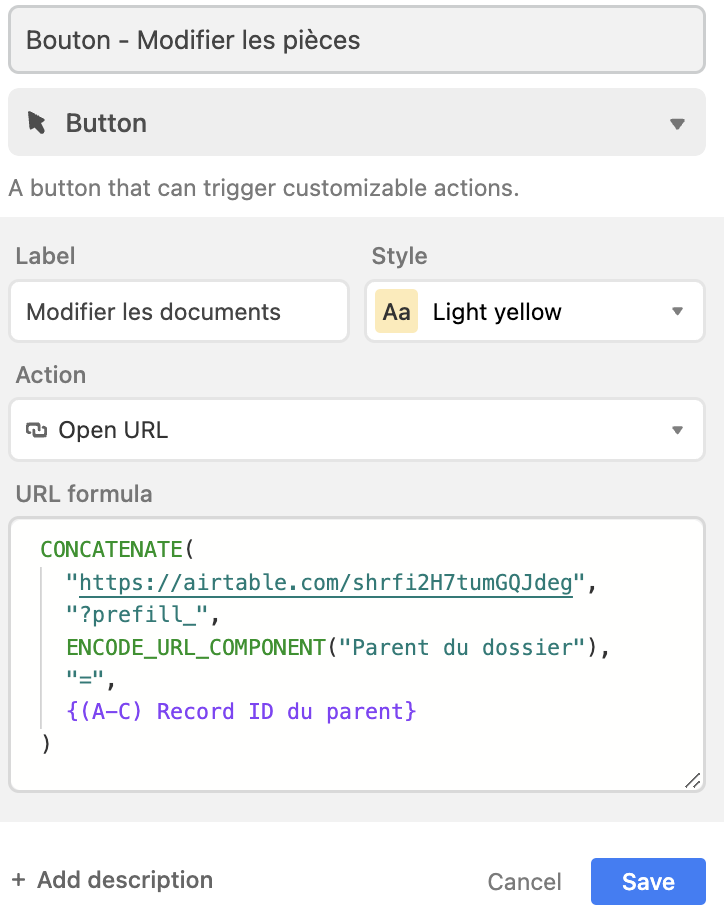
Task: Select the Open URL action selector
Action: point(356,430)
